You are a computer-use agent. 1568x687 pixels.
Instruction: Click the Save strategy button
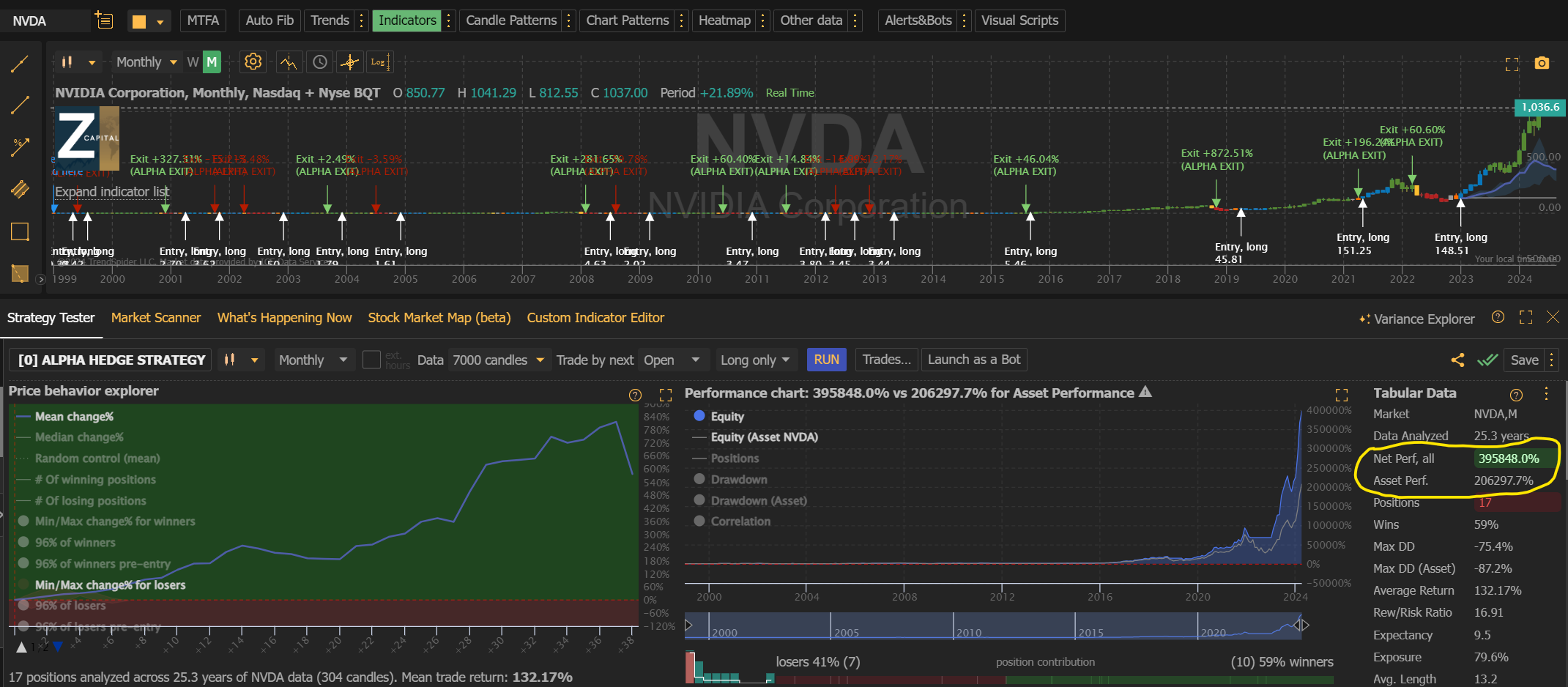1524,360
